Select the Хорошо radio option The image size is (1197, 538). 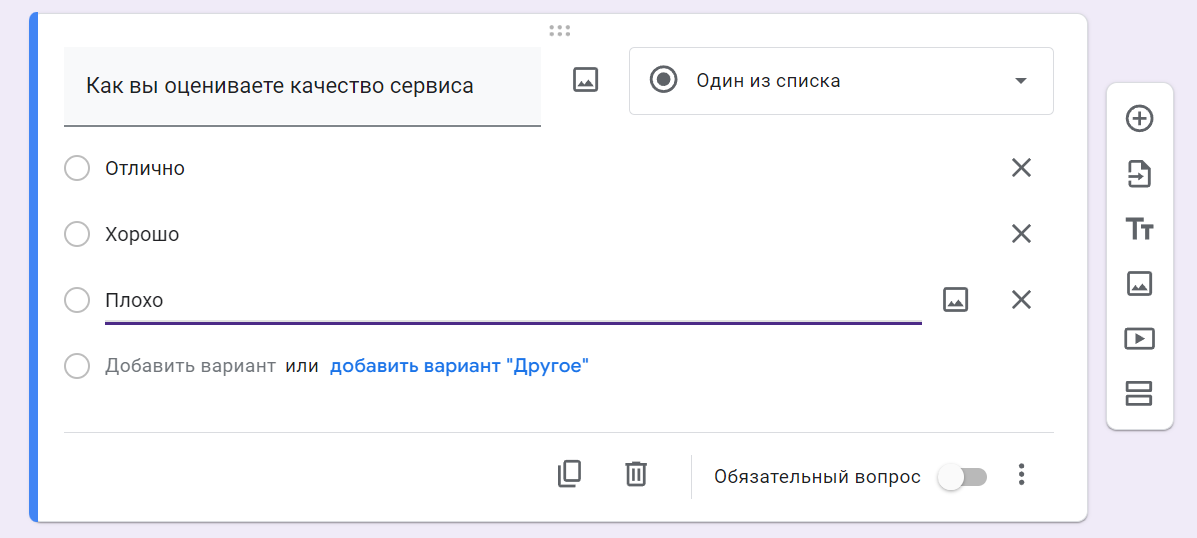point(77,234)
